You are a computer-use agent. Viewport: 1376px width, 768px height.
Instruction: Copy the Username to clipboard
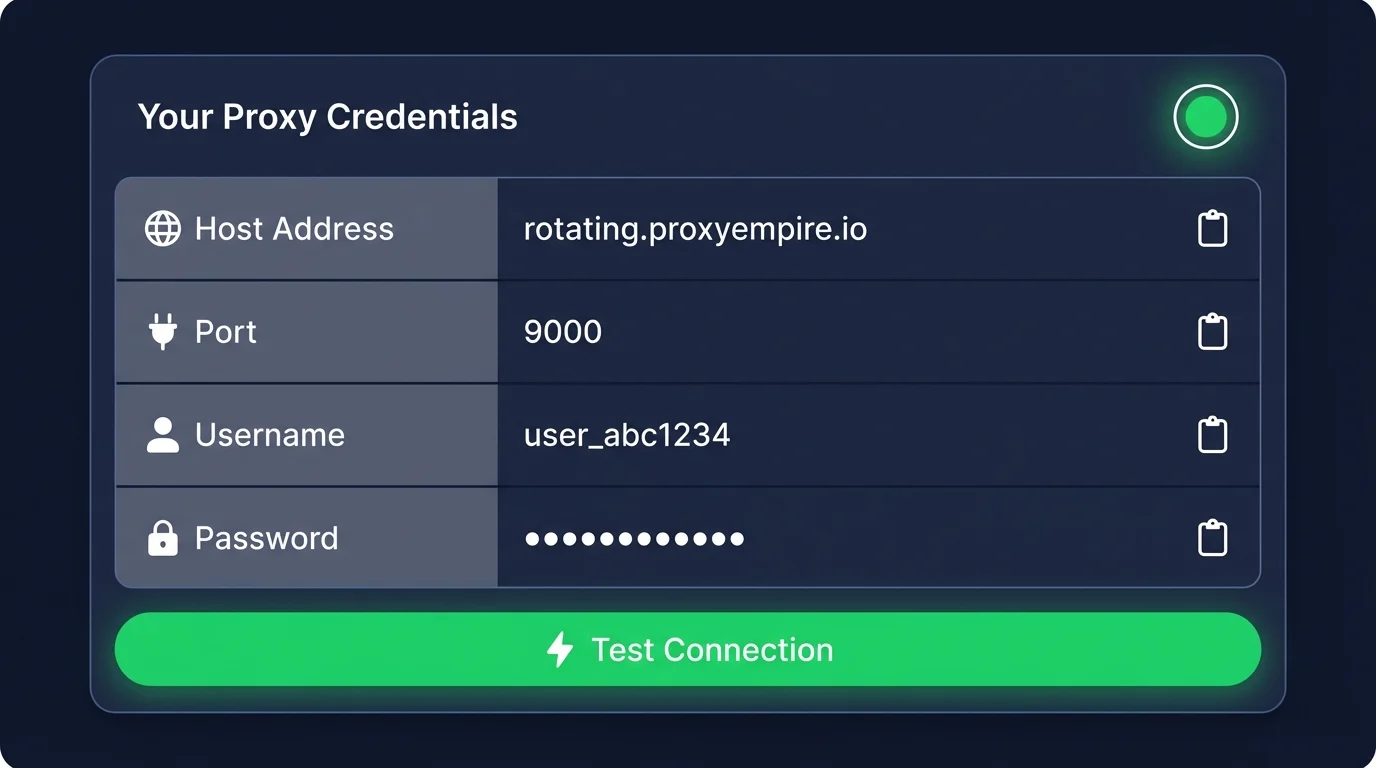(1212, 435)
